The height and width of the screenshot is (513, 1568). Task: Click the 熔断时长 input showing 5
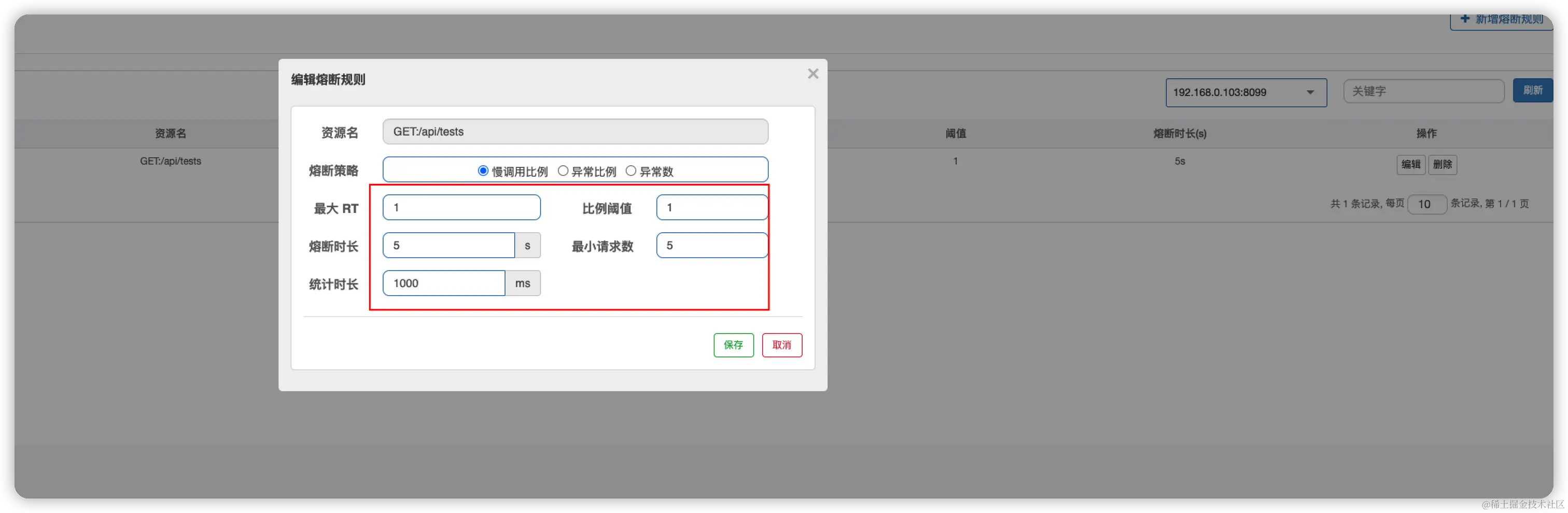449,245
